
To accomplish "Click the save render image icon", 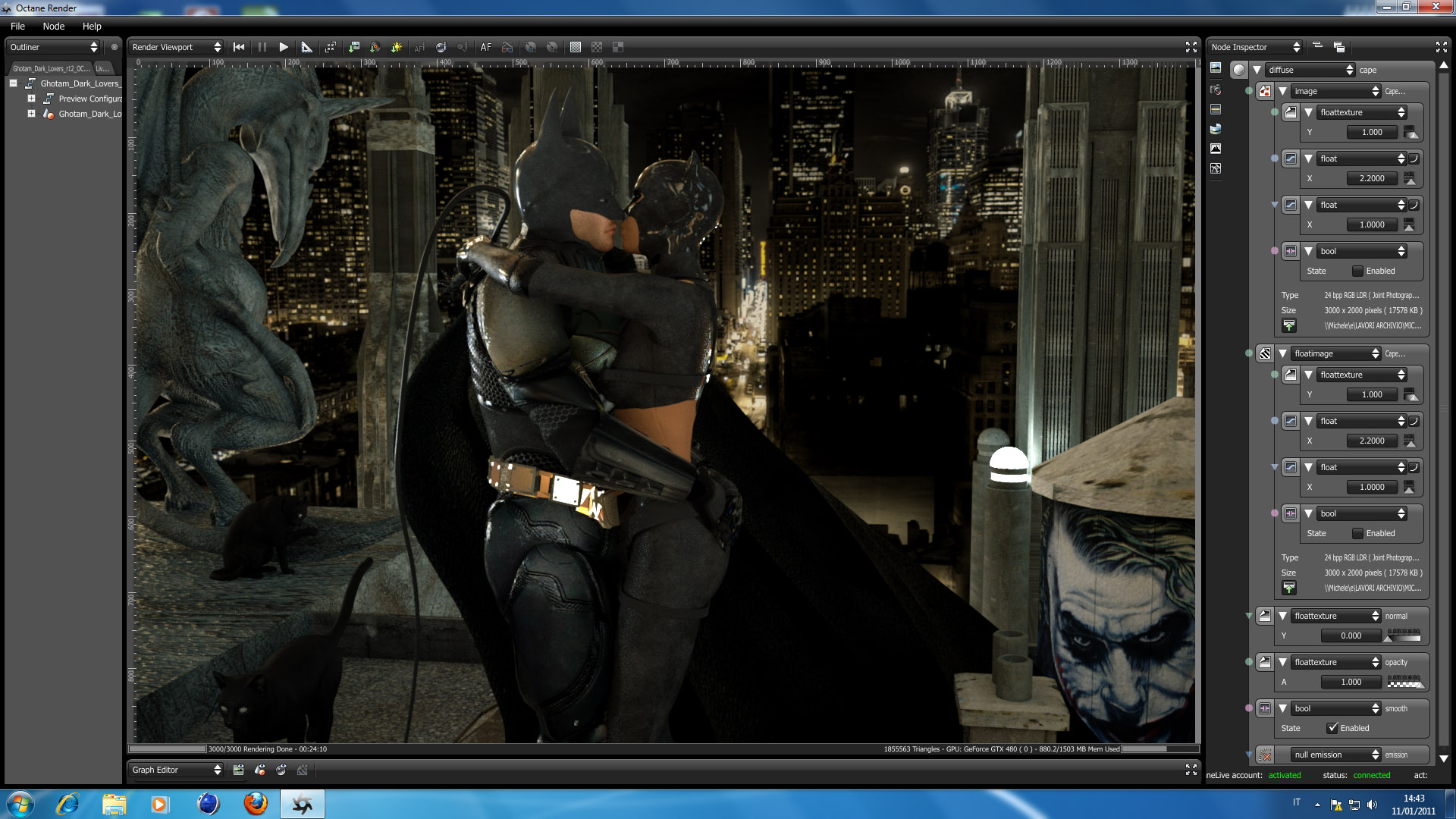I will click(x=353, y=47).
